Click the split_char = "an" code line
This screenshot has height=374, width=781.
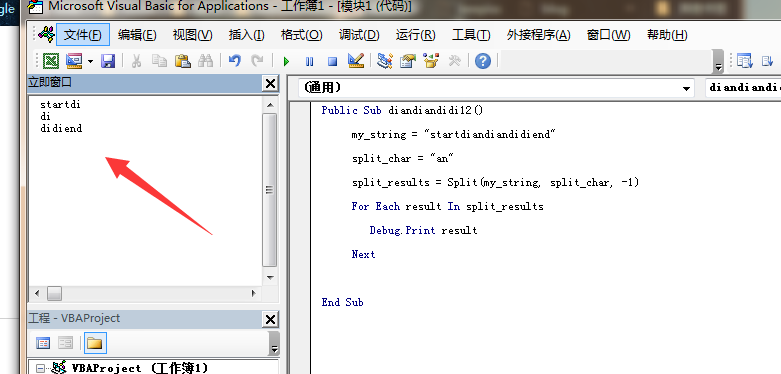point(403,158)
